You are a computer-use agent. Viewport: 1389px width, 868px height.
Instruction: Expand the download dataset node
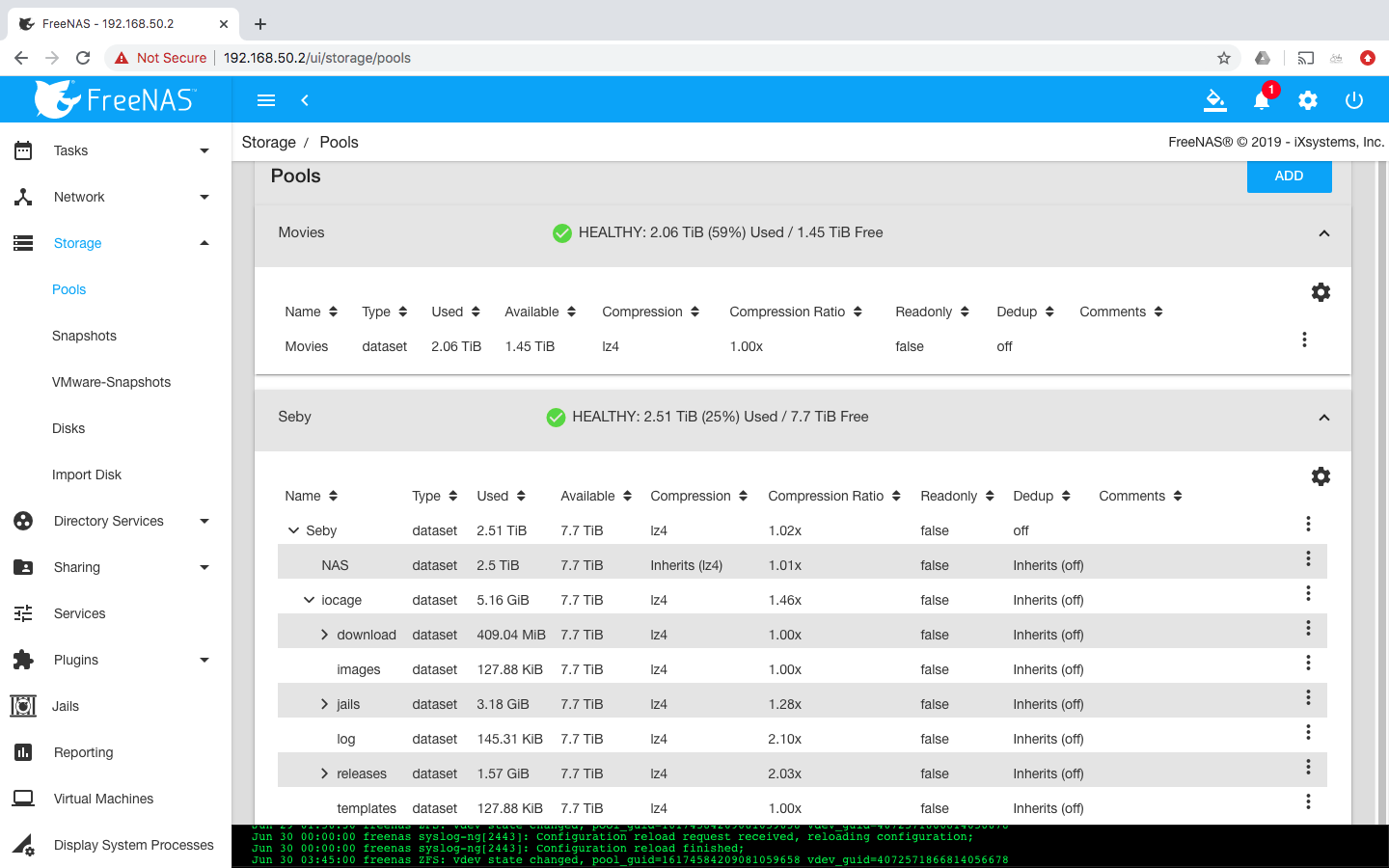(325, 635)
